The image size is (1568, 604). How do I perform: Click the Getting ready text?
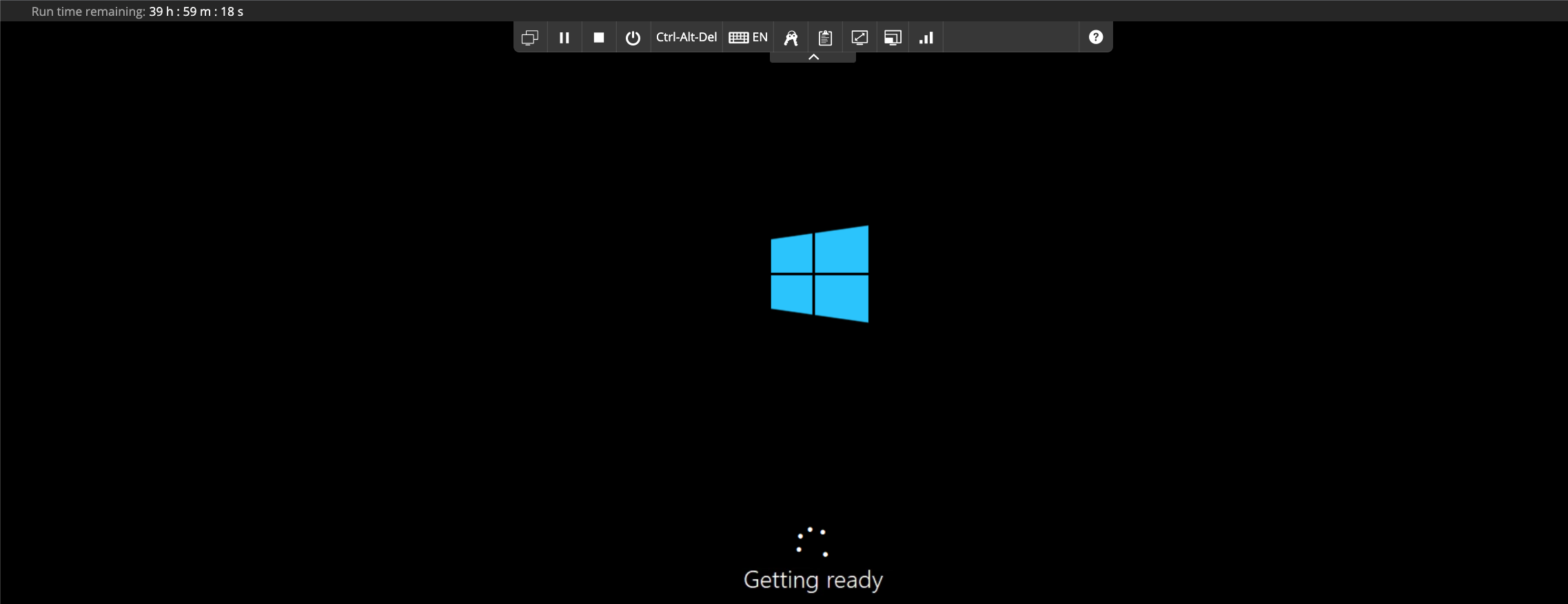click(813, 580)
